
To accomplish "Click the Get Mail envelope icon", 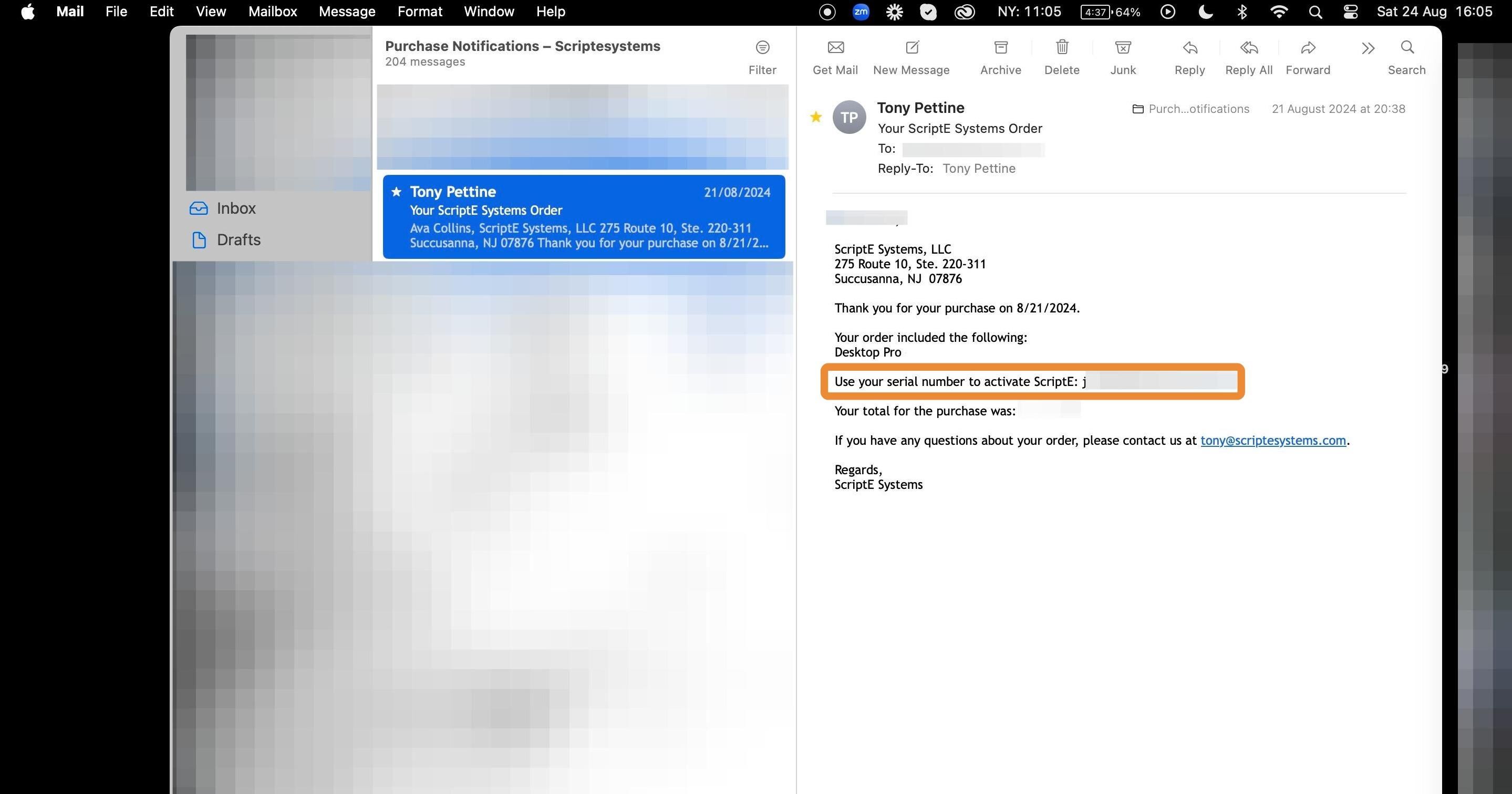I will point(835,48).
